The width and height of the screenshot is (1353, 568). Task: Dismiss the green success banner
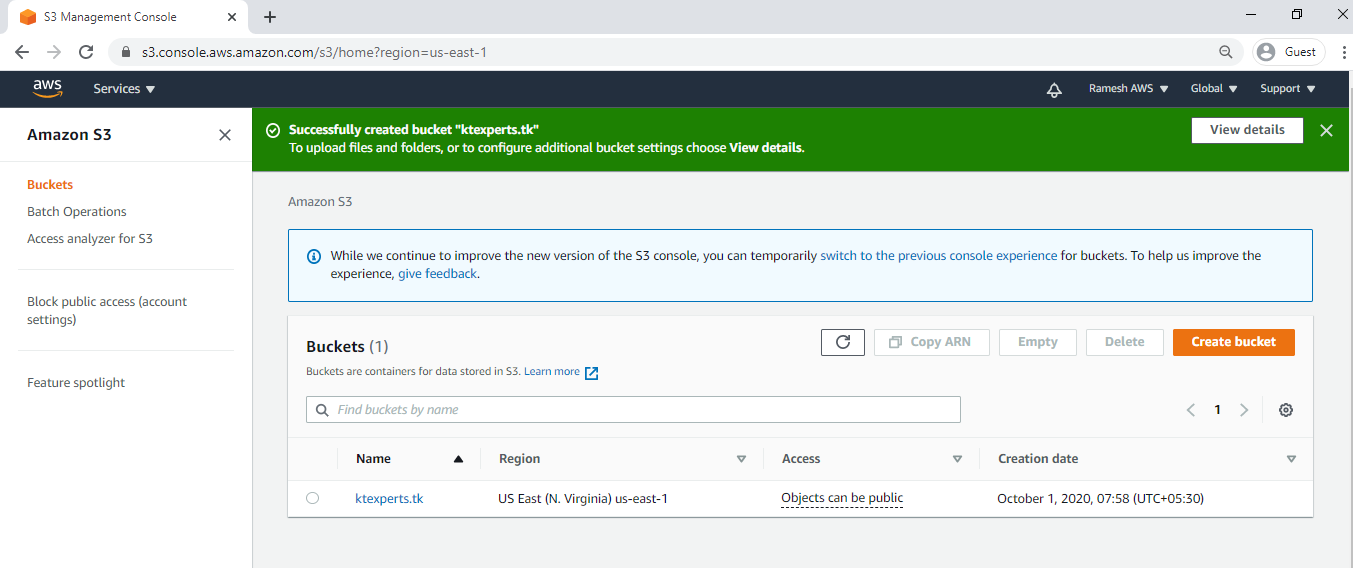[1326, 130]
